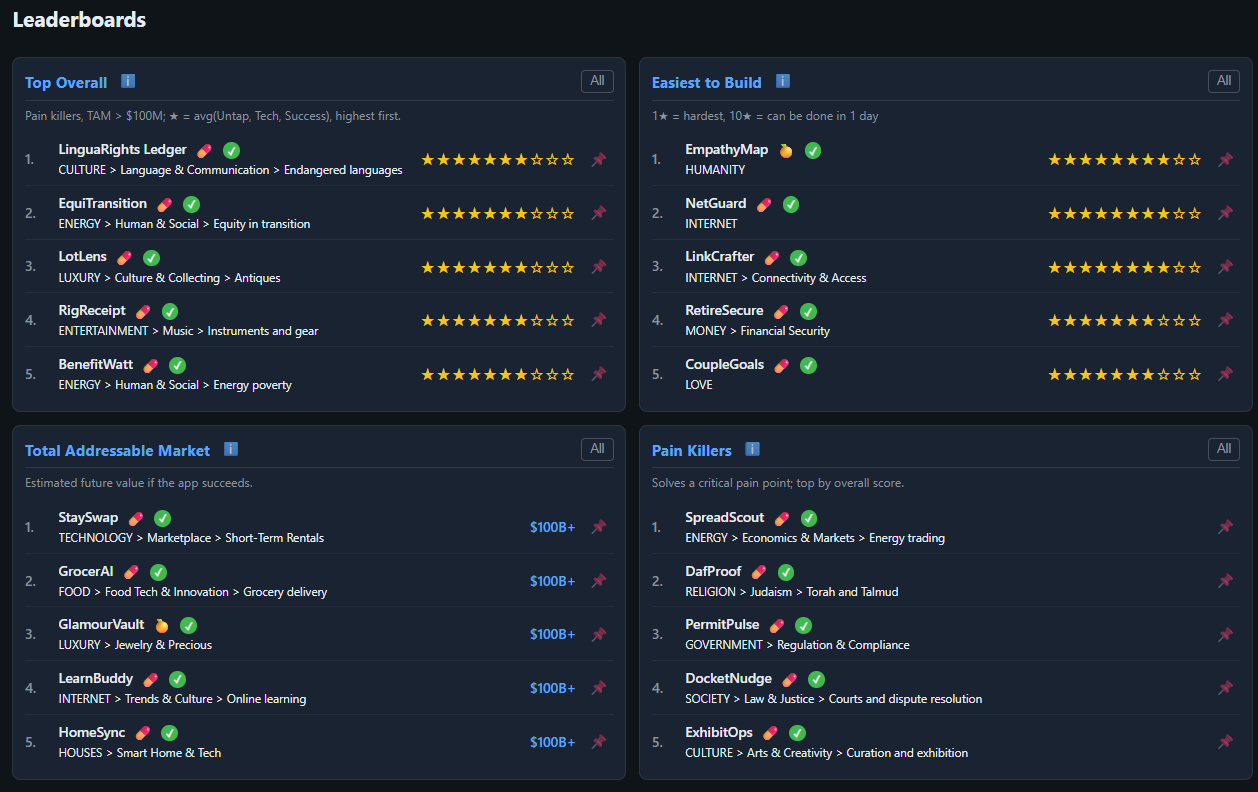Pin the SpreadScout entry
The image size is (1258, 792).
click(x=1224, y=526)
